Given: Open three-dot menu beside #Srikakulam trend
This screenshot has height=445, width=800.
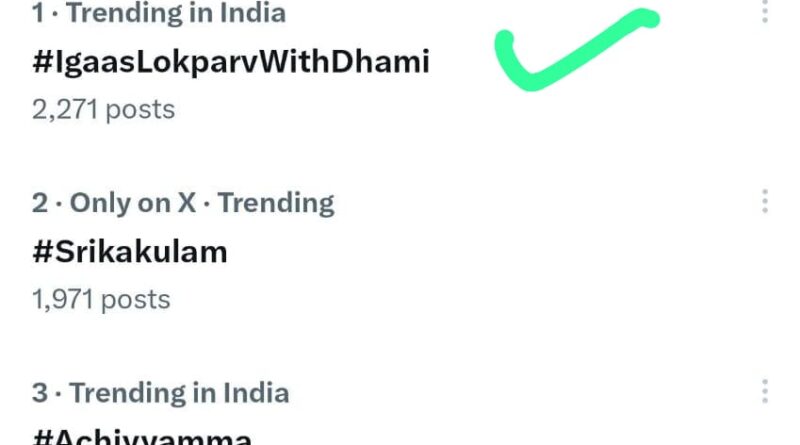Looking at the screenshot, I should coord(765,202).
